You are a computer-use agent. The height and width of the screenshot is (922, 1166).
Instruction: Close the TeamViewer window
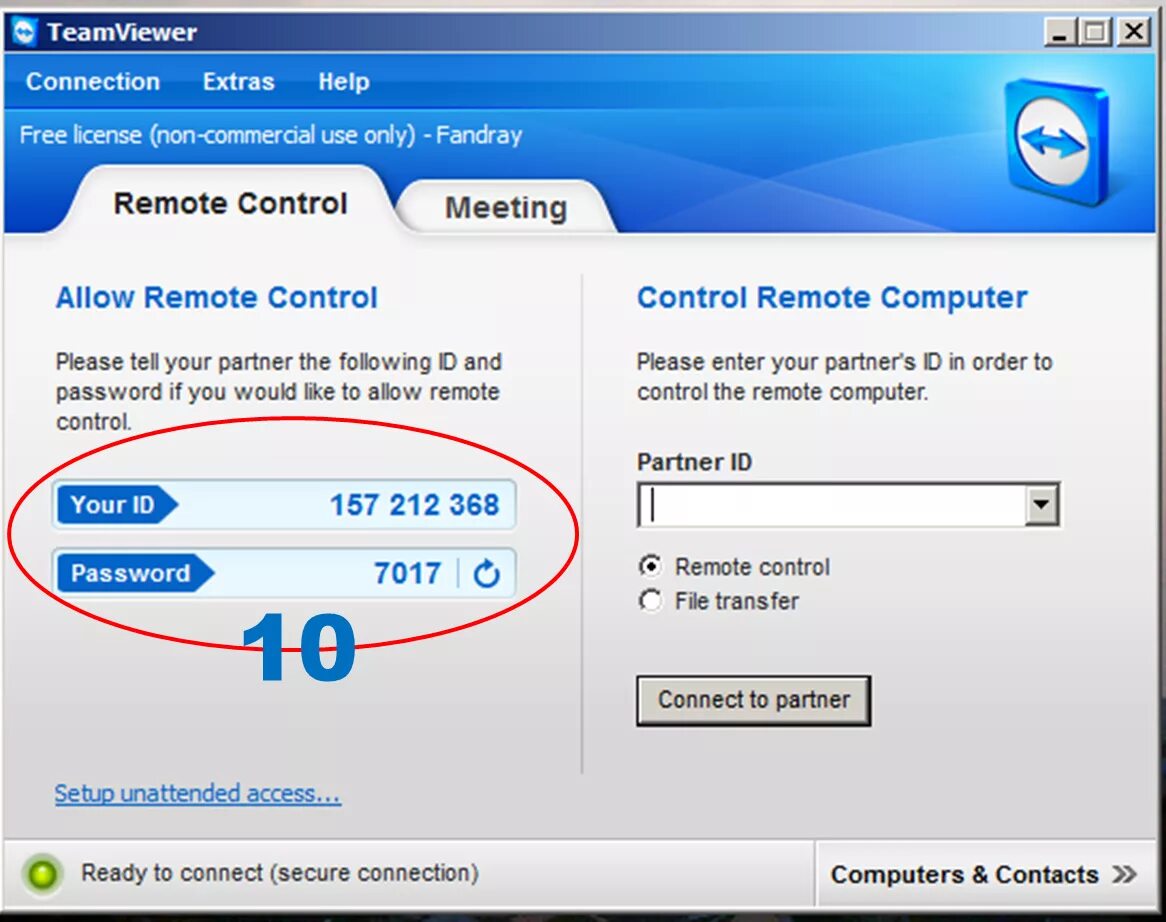click(1133, 32)
